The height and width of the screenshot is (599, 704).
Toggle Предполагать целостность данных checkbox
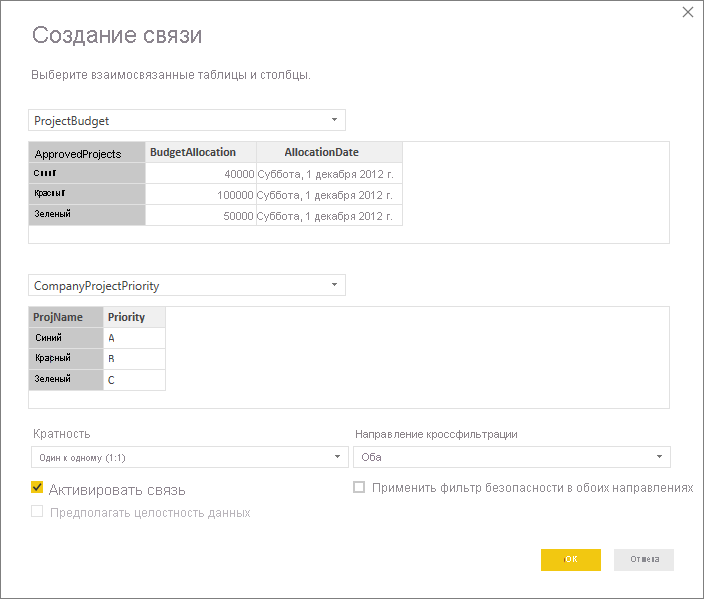click(37, 511)
